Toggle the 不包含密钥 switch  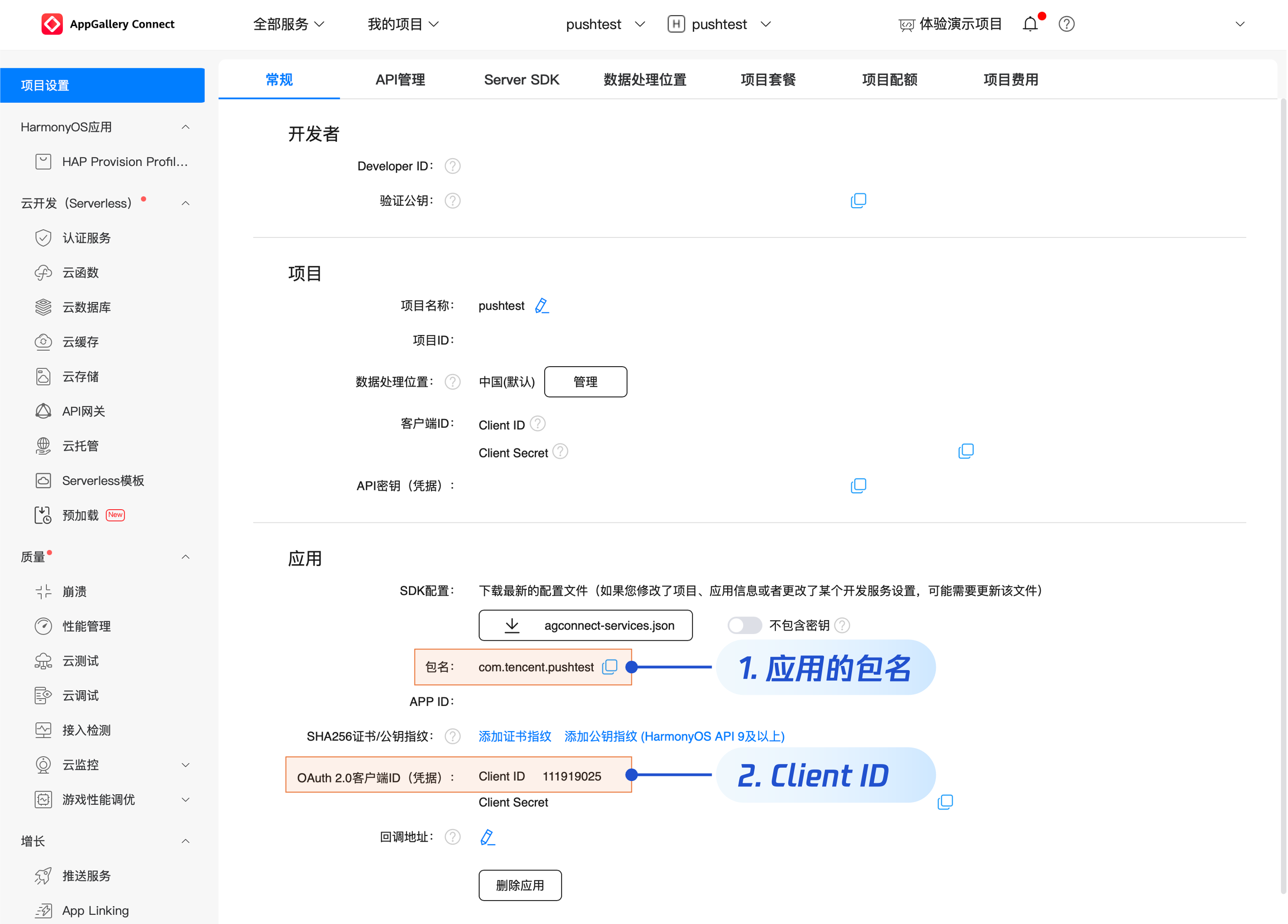tap(745, 626)
